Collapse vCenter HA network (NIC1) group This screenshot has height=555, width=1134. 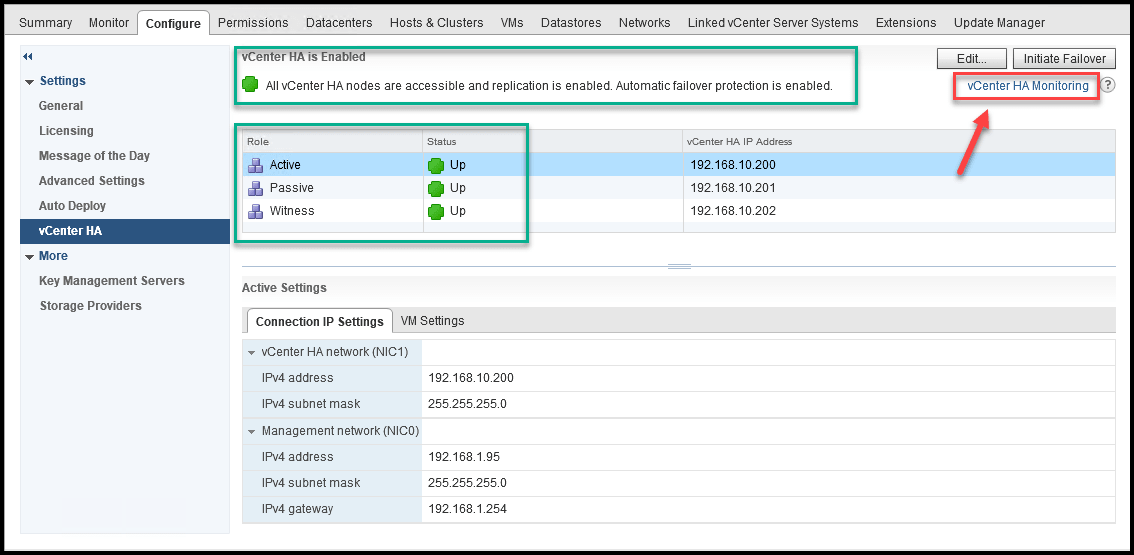click(252, 353)
